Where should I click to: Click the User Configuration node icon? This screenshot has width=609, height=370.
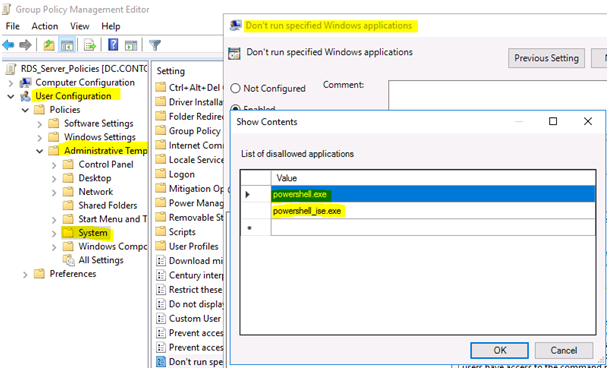click(26, 96)
